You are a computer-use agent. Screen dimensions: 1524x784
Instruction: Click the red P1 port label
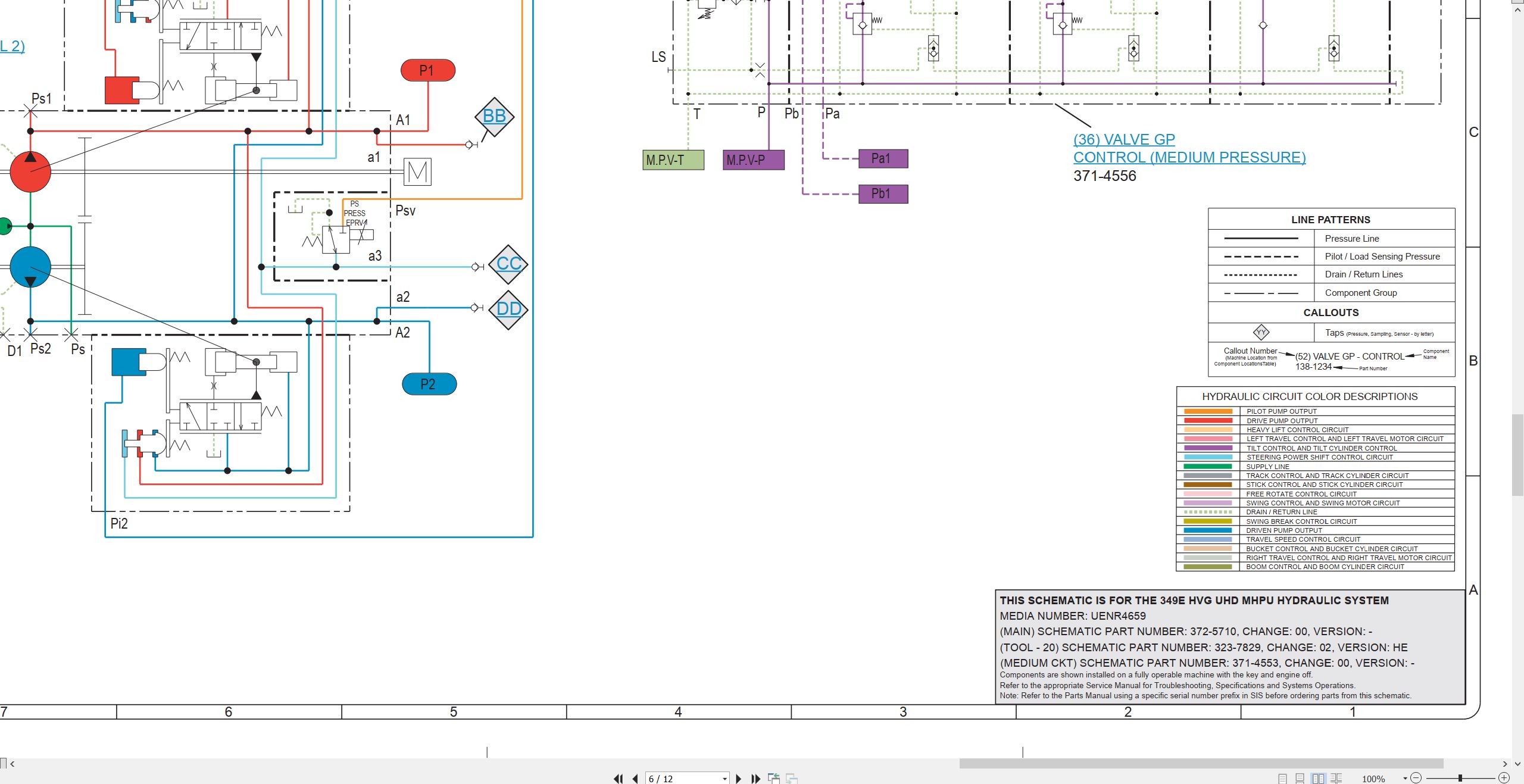point(428,70)
